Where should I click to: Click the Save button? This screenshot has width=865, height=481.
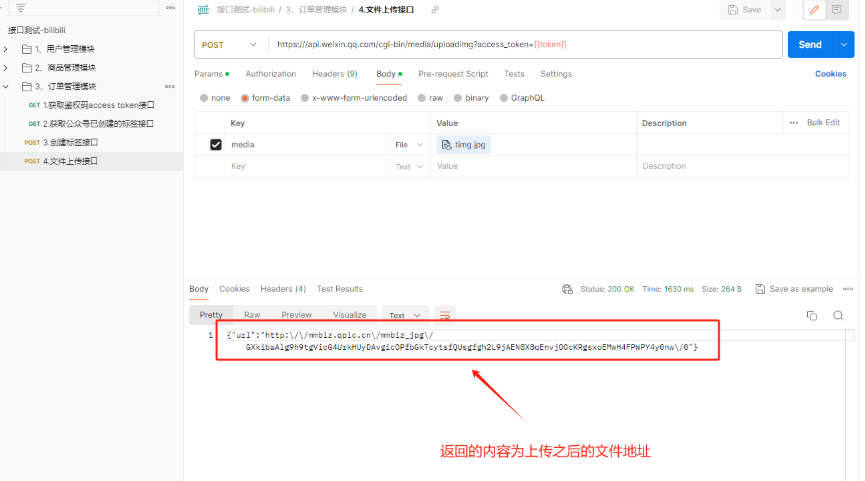744,9
